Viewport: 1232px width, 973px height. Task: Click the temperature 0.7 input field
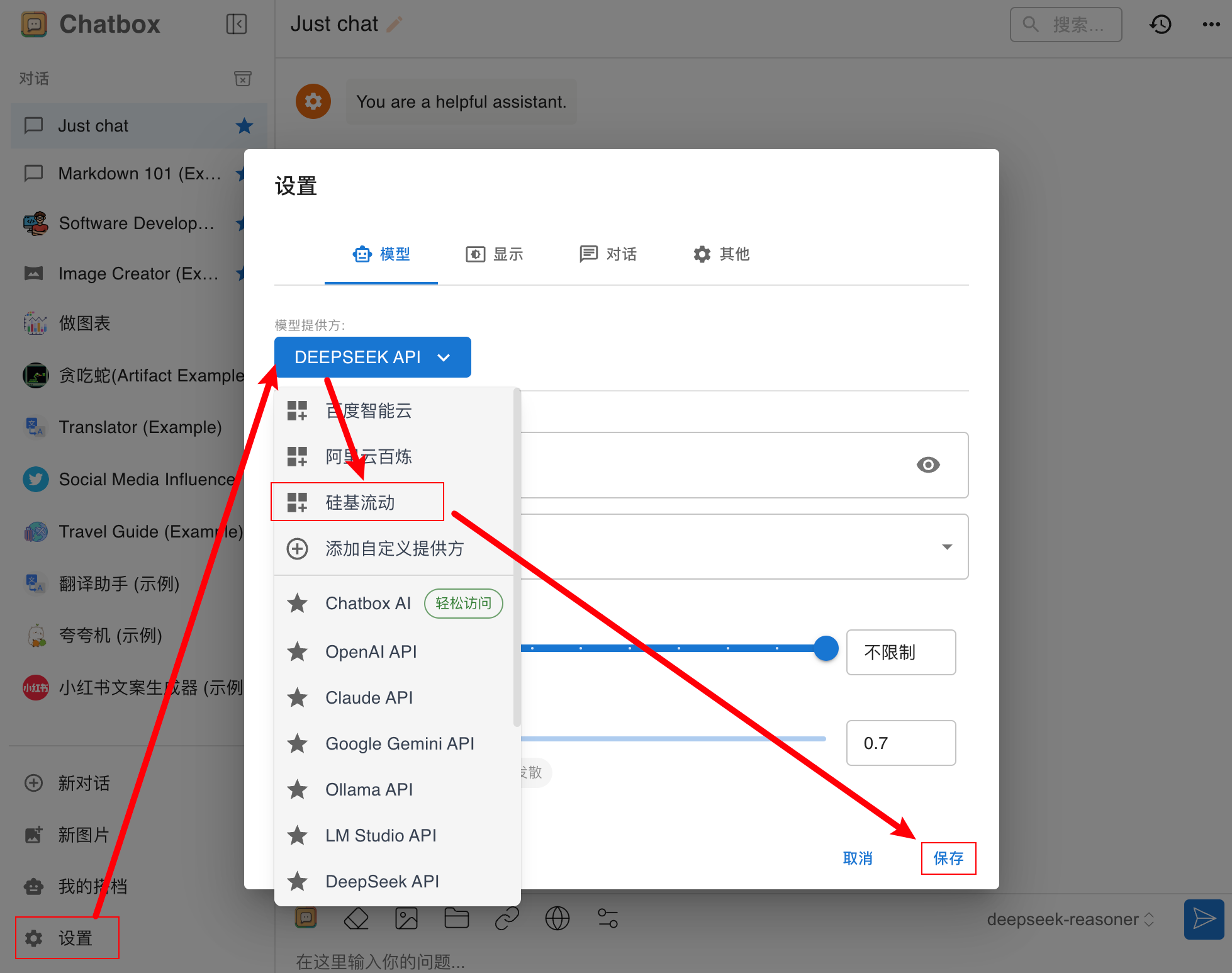pyautogui.click(x=900, y=743)
